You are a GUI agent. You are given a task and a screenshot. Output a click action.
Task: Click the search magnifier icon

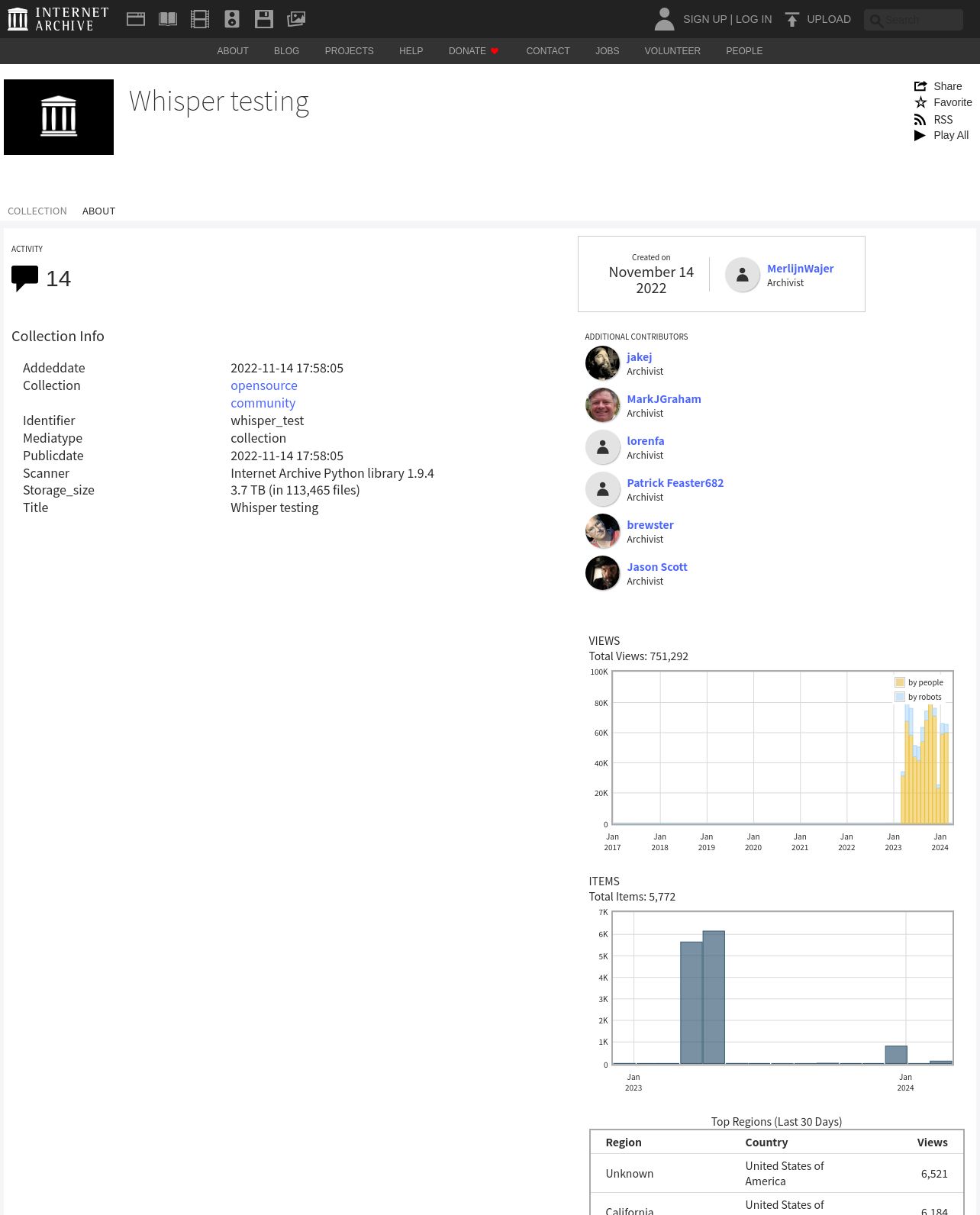(x=876, y=21)
